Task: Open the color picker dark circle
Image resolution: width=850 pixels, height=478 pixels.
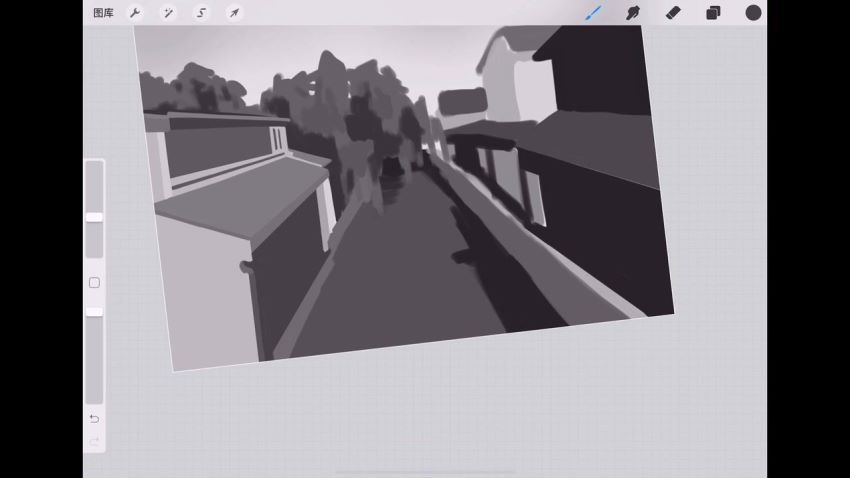Action: coord(753,12)
